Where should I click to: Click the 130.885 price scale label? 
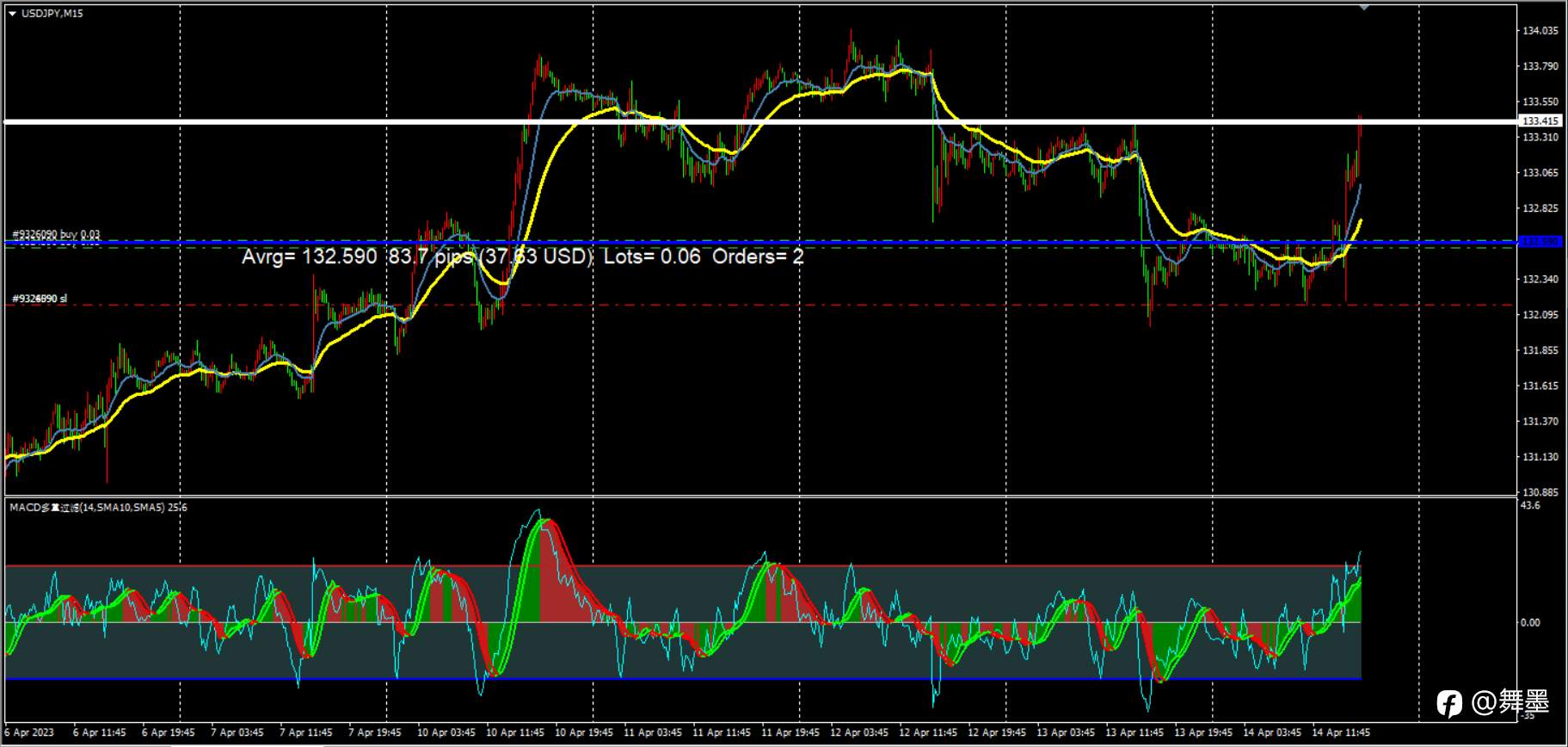coord(1540,492)
